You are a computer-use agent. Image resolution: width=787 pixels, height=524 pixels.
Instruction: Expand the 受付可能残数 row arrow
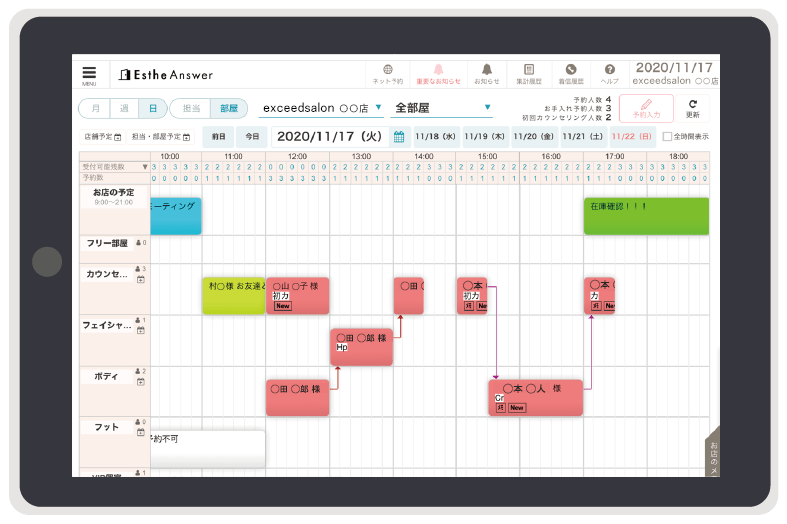pos(144,167)
